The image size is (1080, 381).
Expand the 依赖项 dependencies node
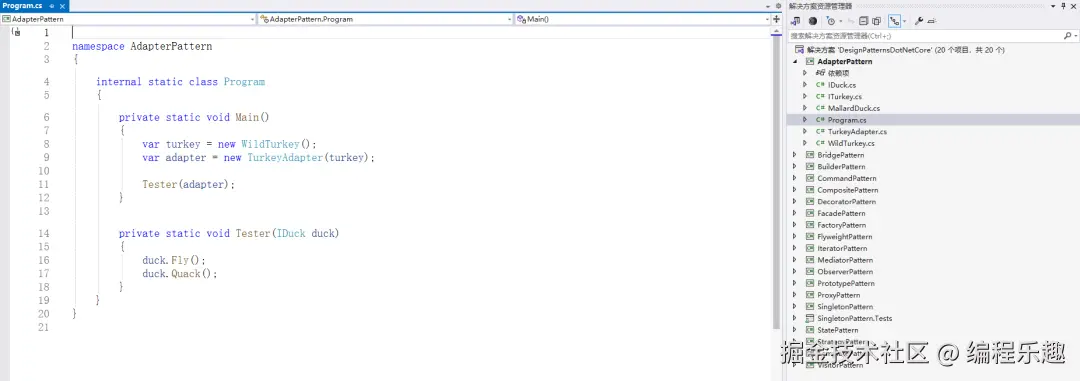804,73
